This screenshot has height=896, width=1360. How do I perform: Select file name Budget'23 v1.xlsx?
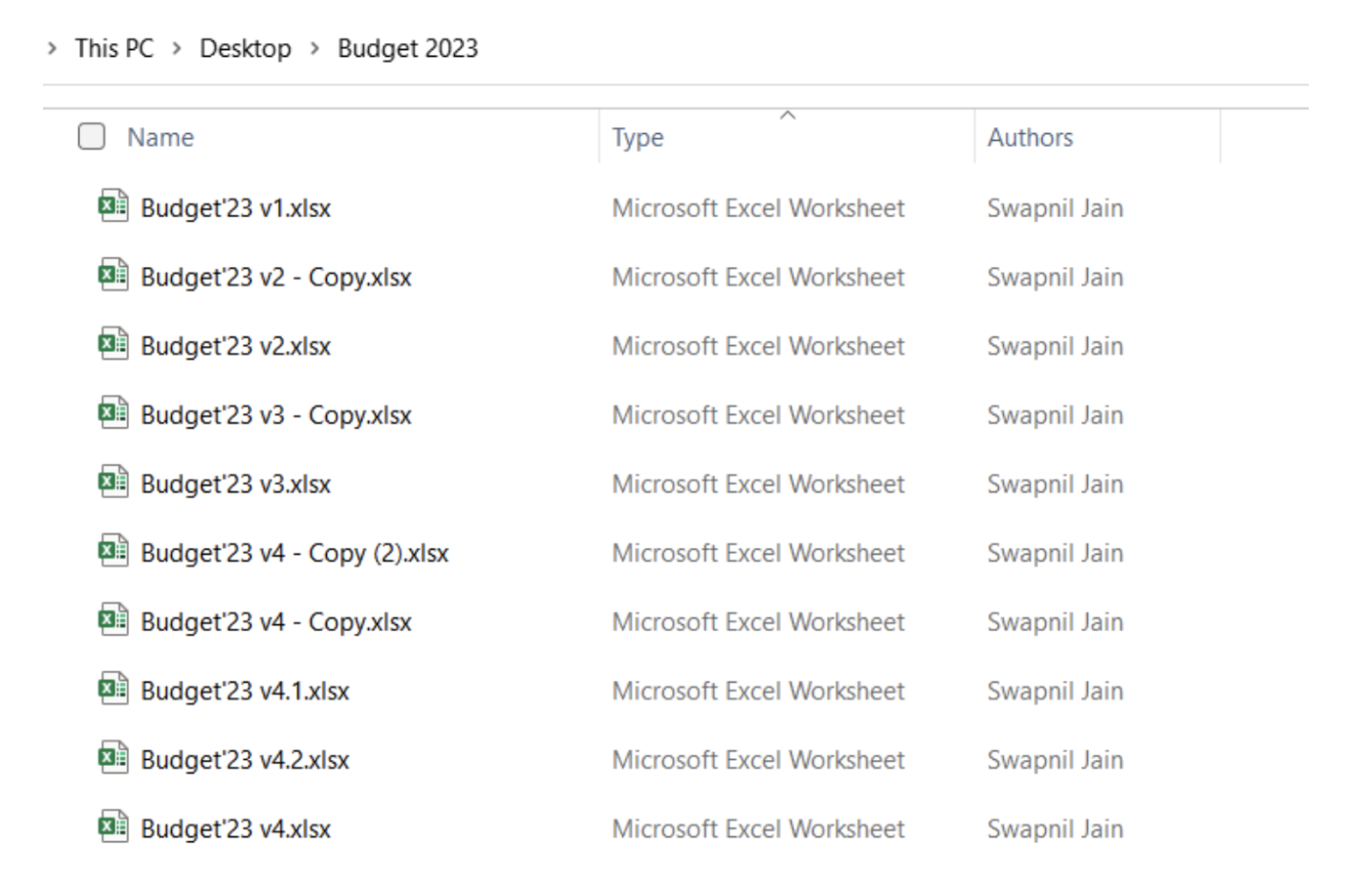point(236,208)
